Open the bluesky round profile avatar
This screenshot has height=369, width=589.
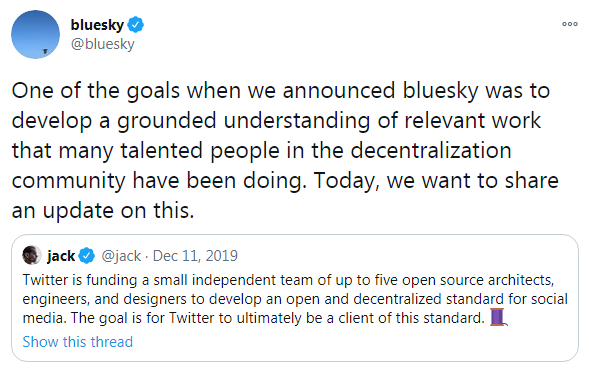click(35, 34)
